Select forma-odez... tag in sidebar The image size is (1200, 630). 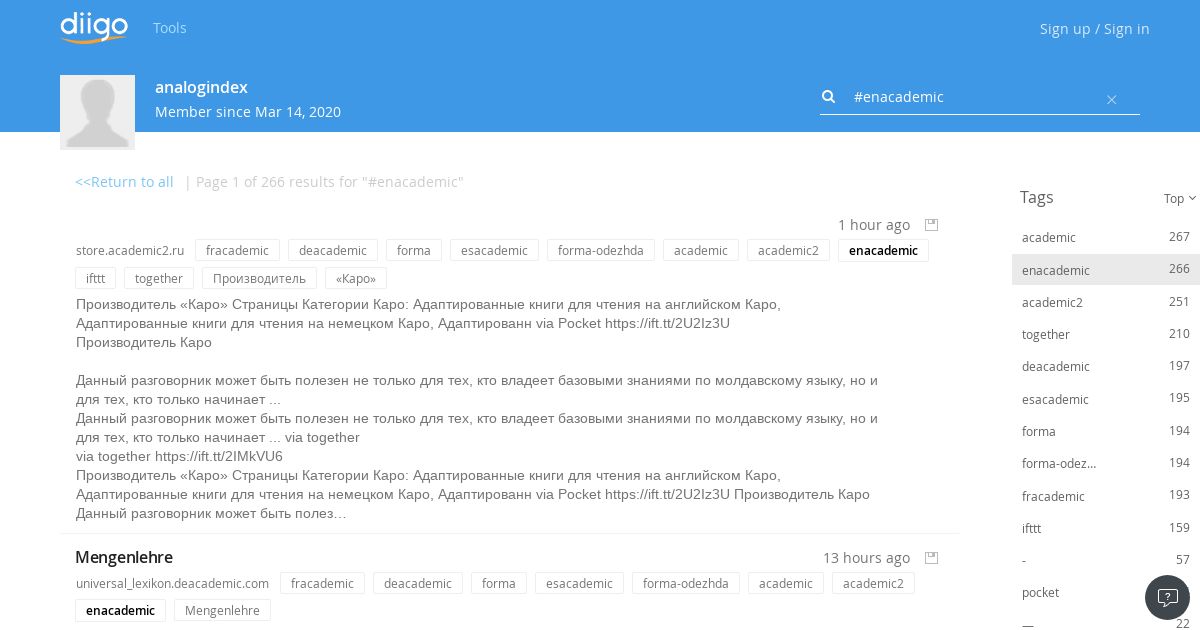click(1105, 463)
